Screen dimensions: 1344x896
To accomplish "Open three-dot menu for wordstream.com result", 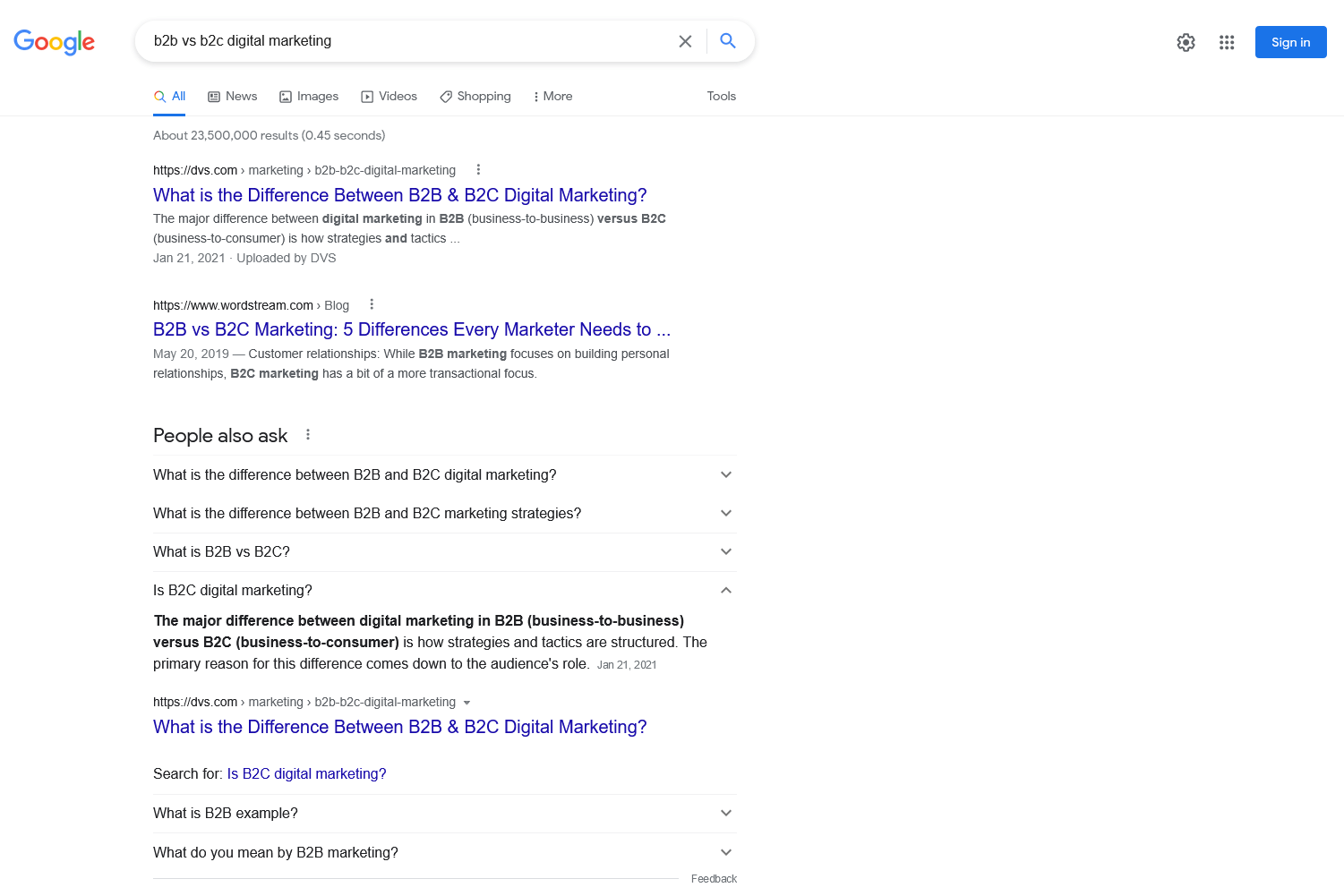I will click(372, 304).
